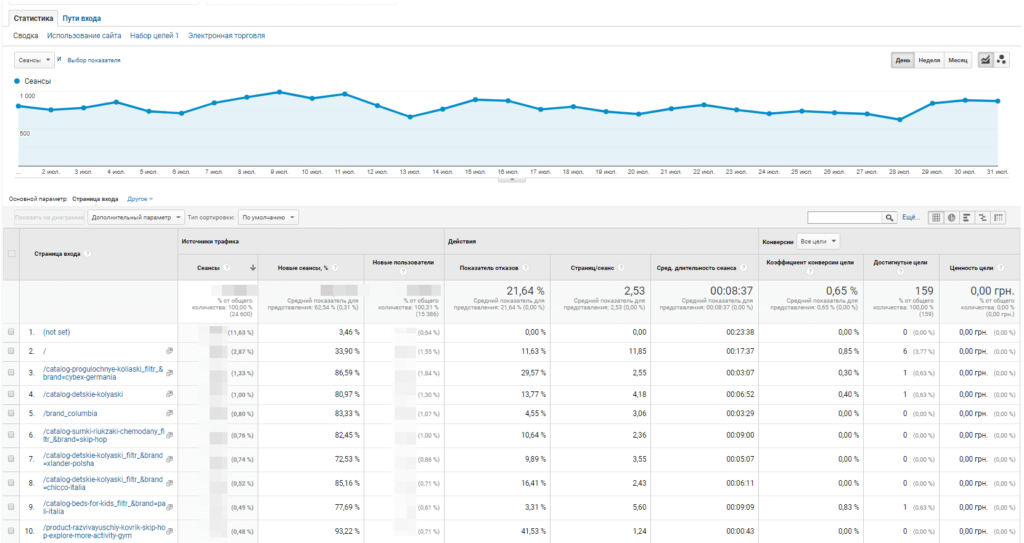Switch chart to motion bubble view
The height and width of the screenshot is (543, 1024).
1002,60
